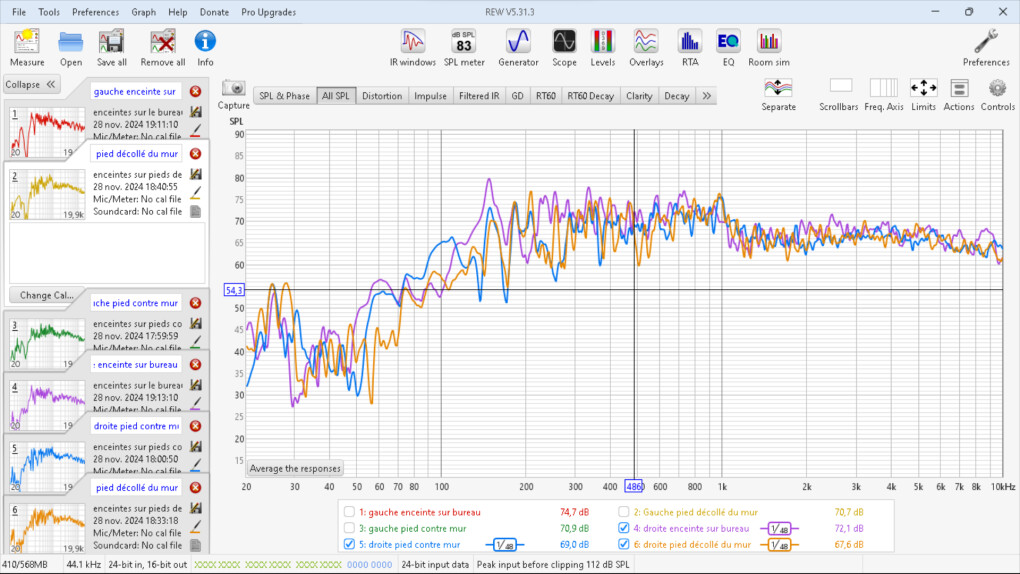Click save icon for measurement 2

pos(196,174)
